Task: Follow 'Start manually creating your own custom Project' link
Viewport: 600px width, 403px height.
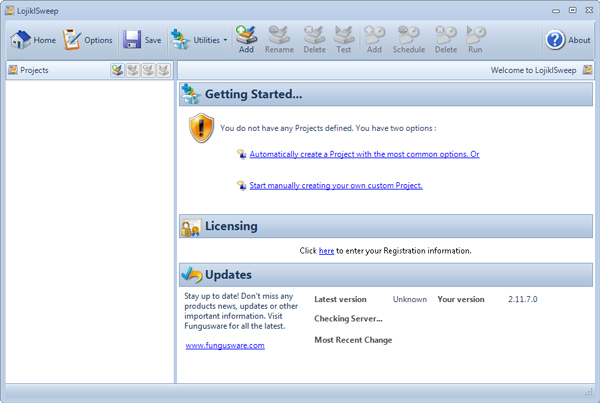Action: click(x=336, y=185)
